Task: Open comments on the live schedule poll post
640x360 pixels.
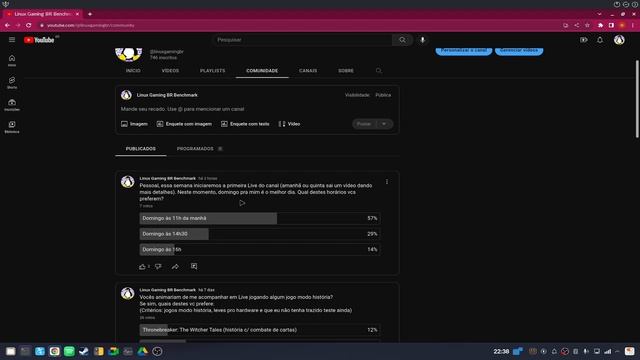Action: click(194, 266)
